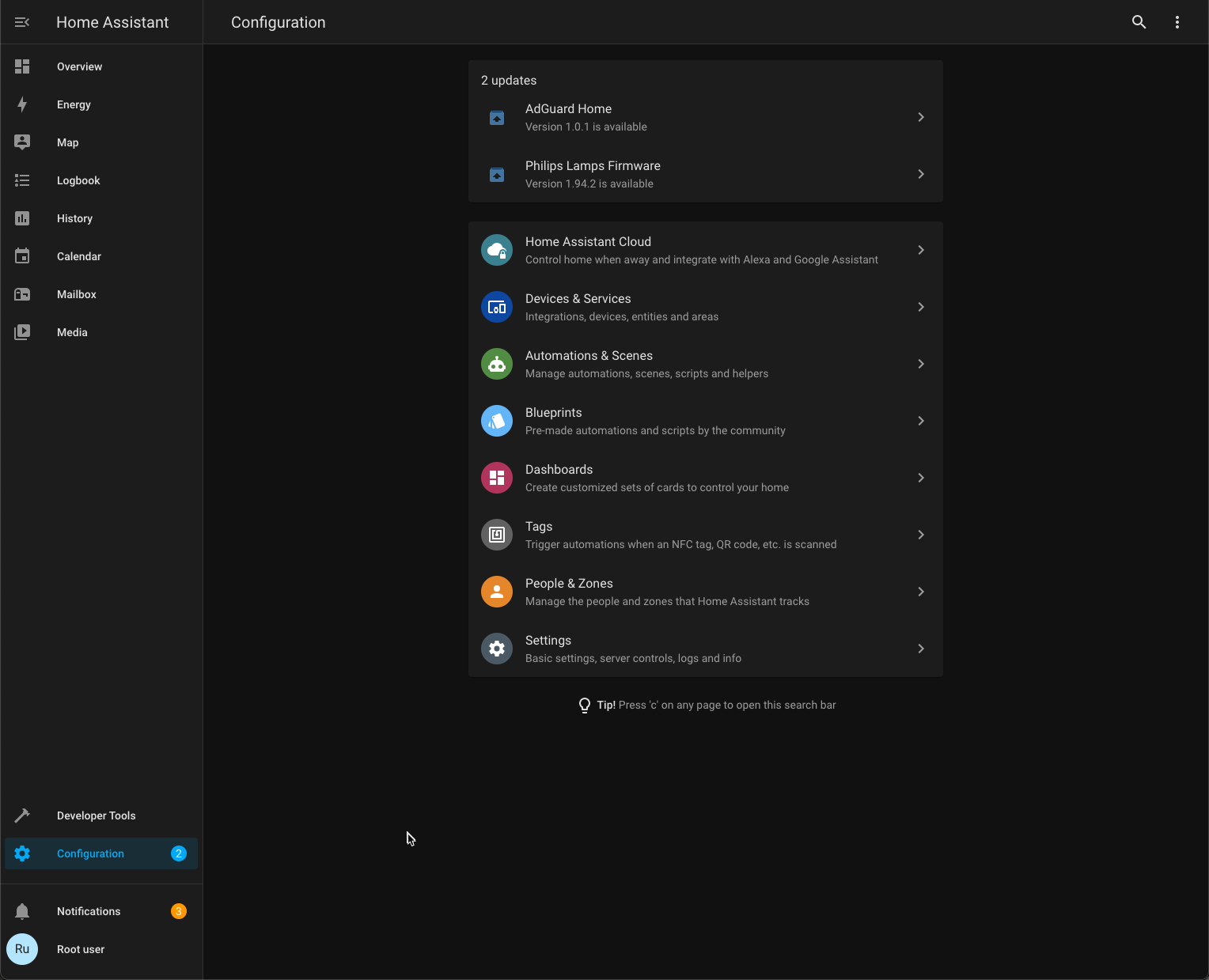
Task: Open the Settings row chevron
Action: [921, 649]
